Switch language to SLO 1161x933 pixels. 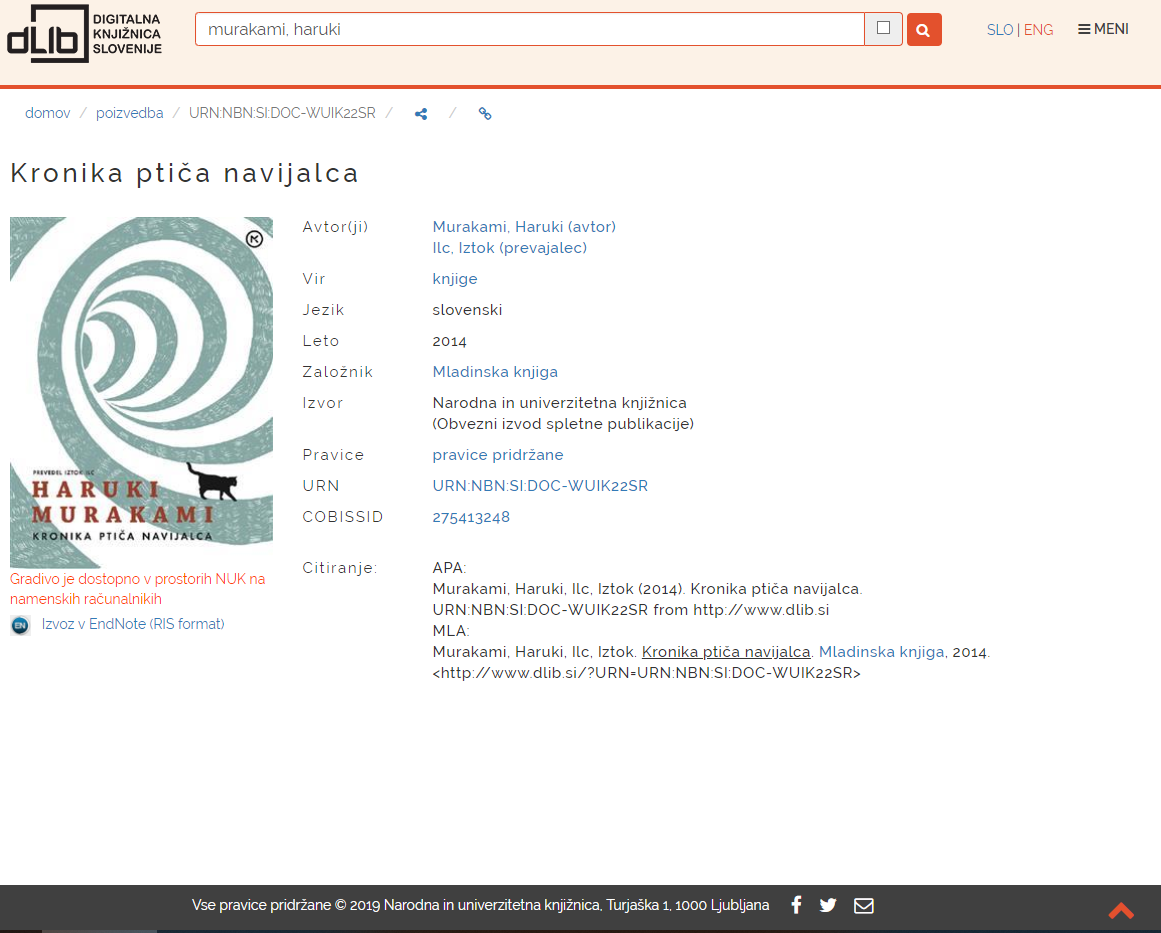(1000, 30)
